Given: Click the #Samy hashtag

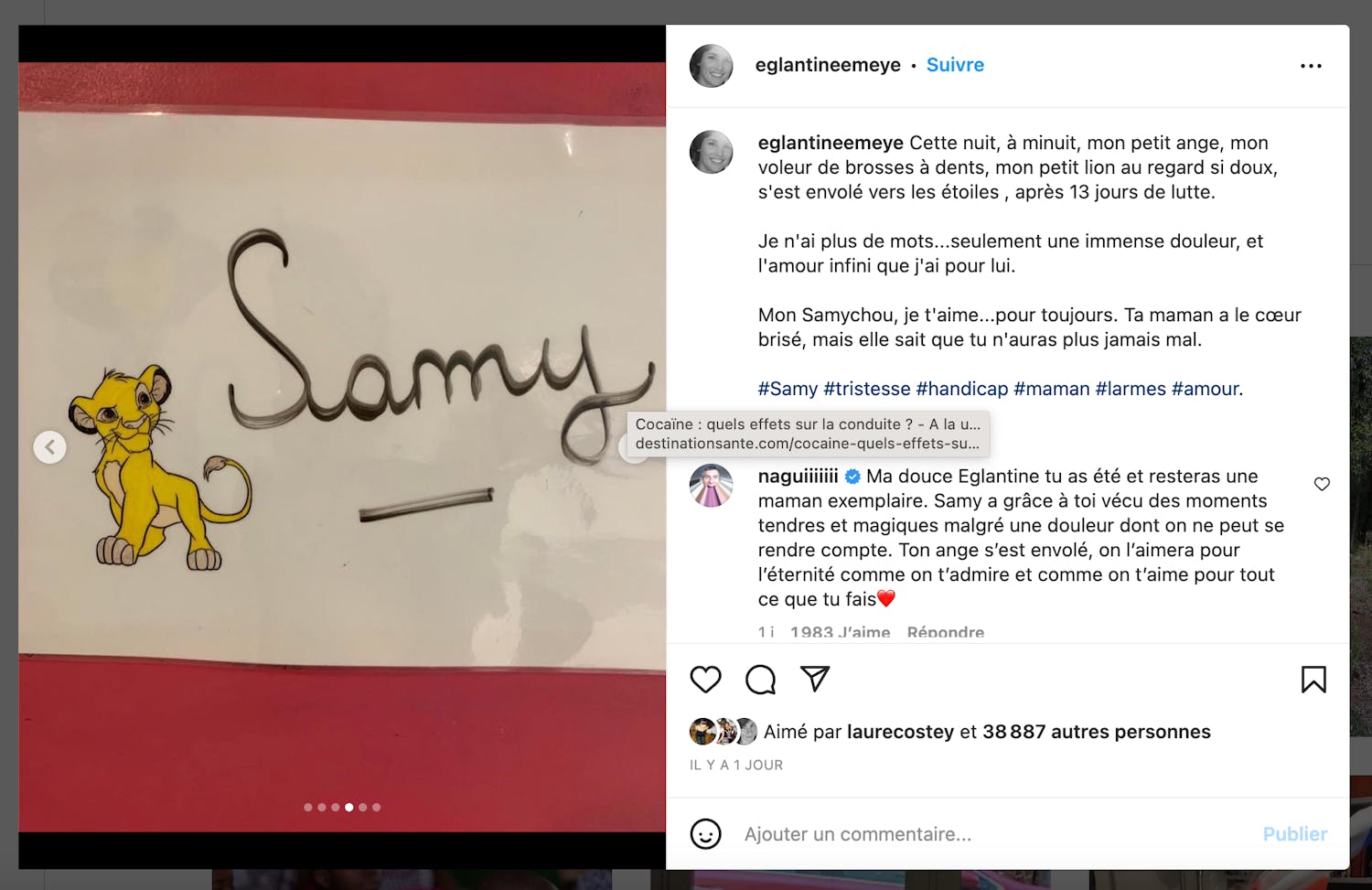Looking at the screenshot, I should (788, 389).
